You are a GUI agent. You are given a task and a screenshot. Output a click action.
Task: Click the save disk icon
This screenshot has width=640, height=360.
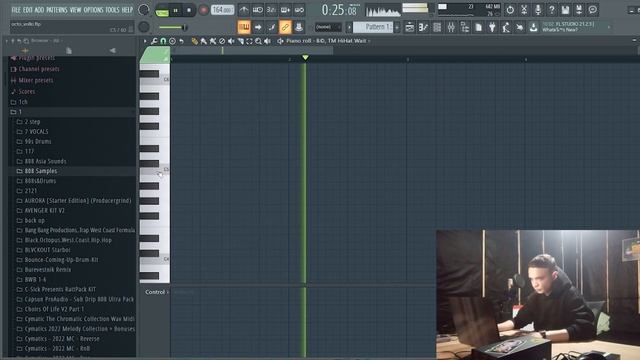(565, 10)
